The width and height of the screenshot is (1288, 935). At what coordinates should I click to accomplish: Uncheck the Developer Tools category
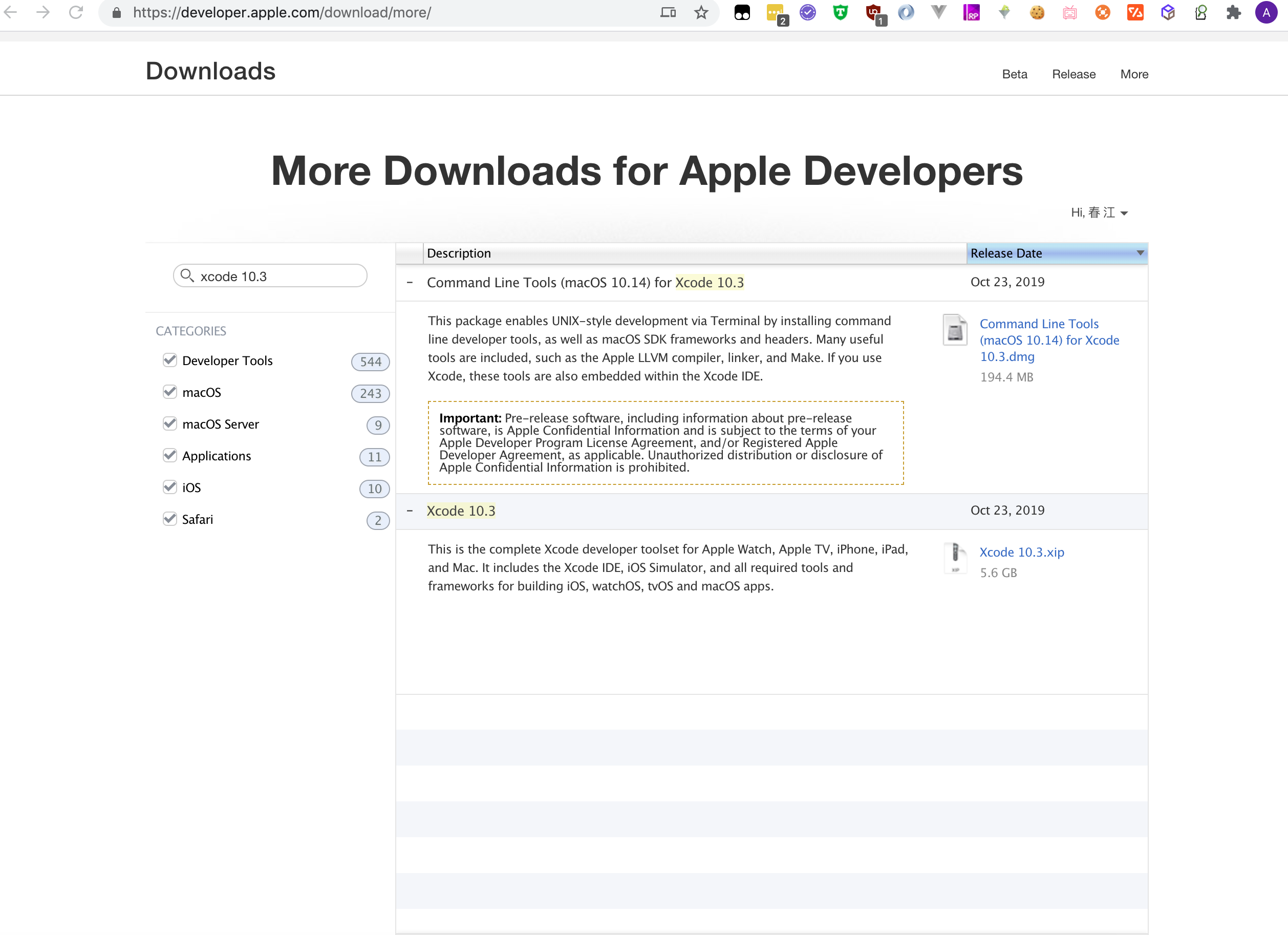point(170,360)
